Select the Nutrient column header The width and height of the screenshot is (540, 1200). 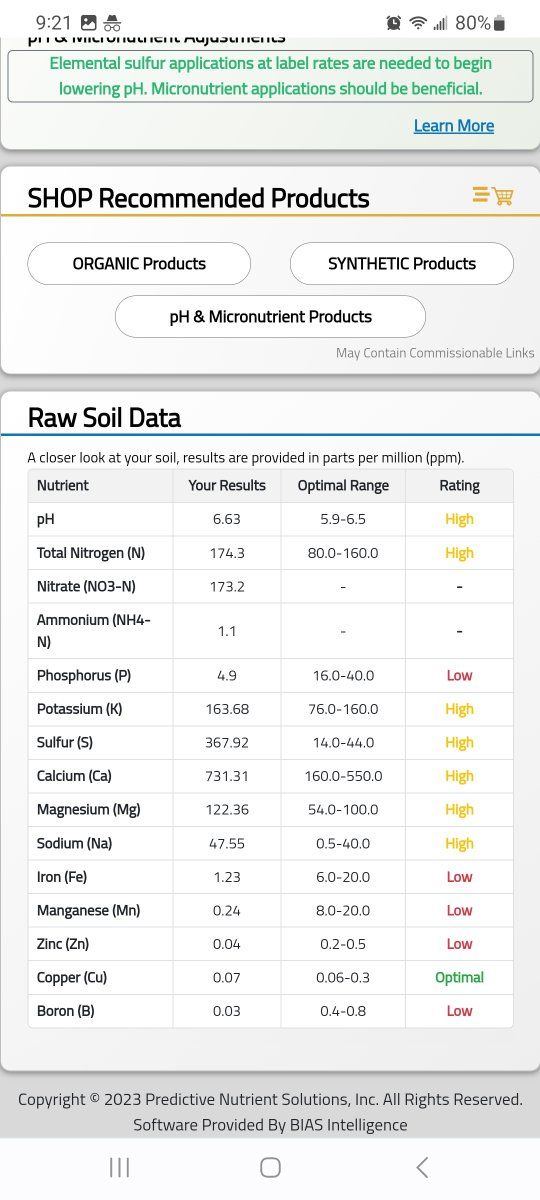click(x=63, y=485)
